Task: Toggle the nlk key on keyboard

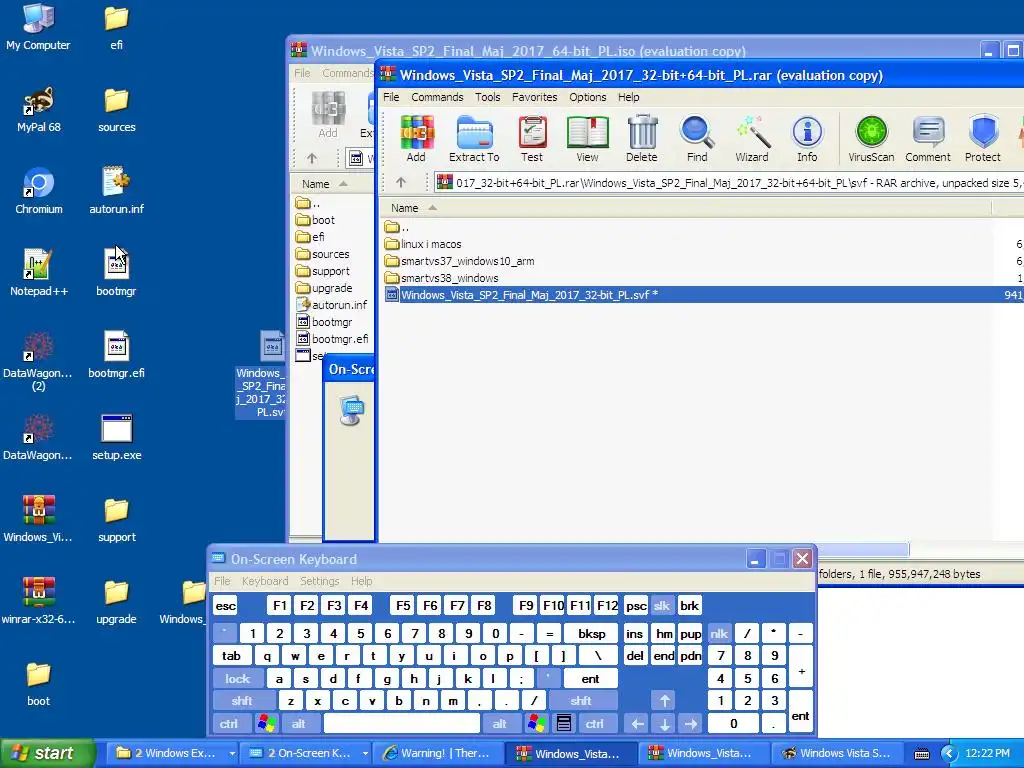Action: (x=719, y=633)
